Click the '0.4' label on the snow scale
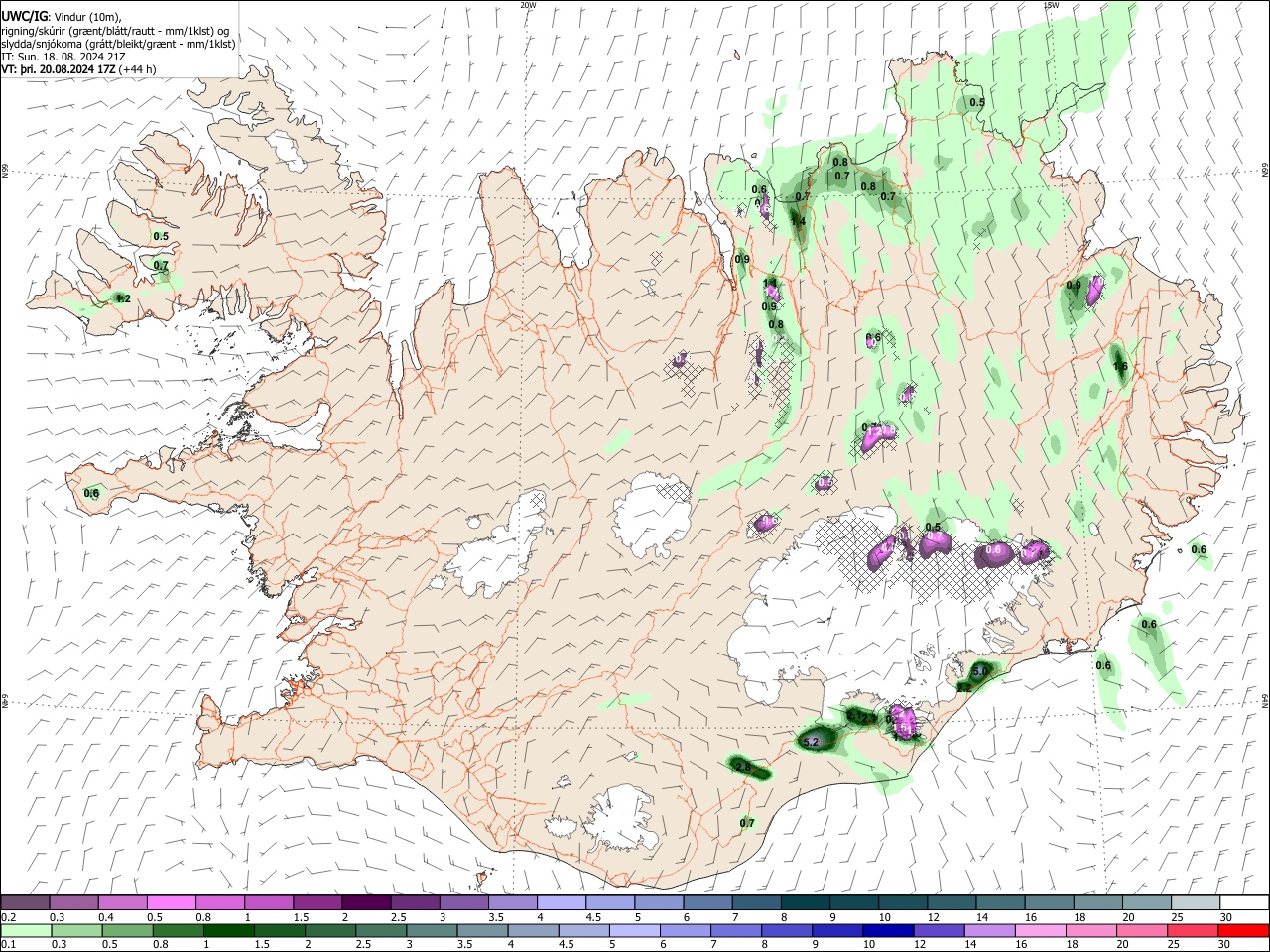 [106, 917]
